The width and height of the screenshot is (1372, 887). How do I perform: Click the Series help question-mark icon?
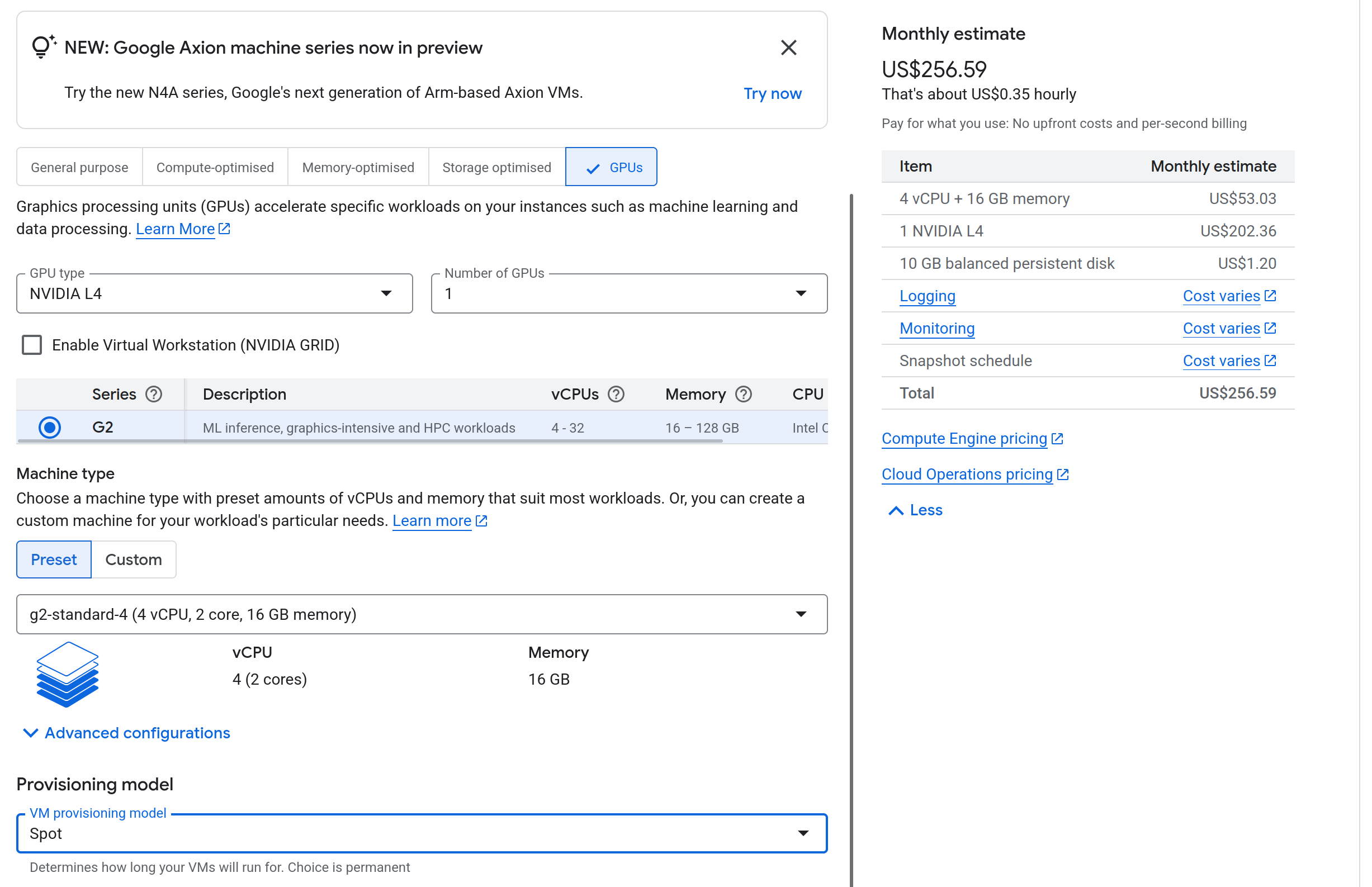[x=154, y=394]
